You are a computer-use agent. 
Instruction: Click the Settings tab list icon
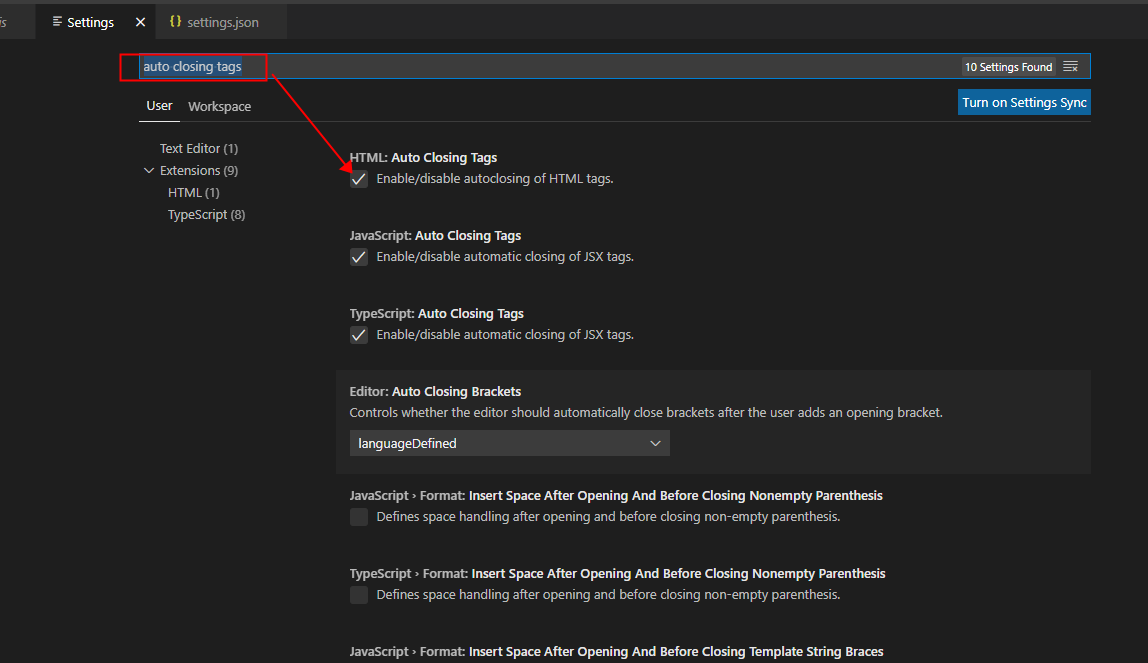[57, 21]
